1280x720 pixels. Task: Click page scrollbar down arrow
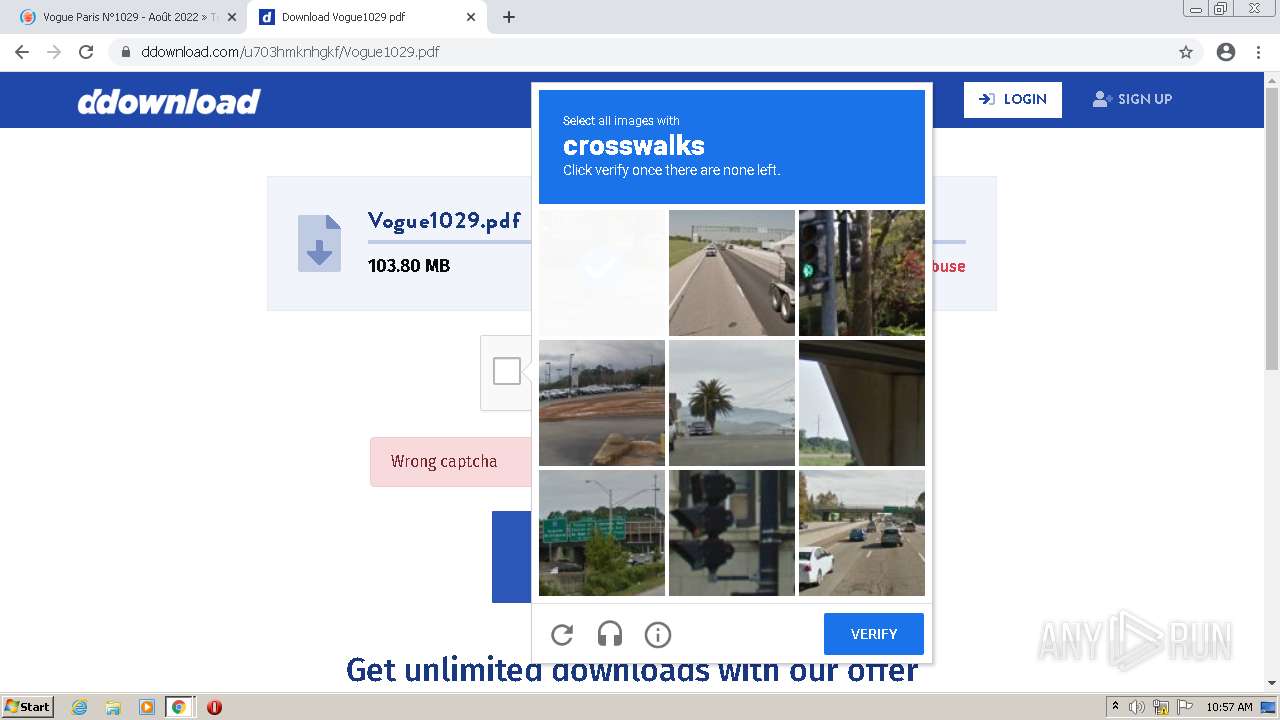tap(1272, 683)
